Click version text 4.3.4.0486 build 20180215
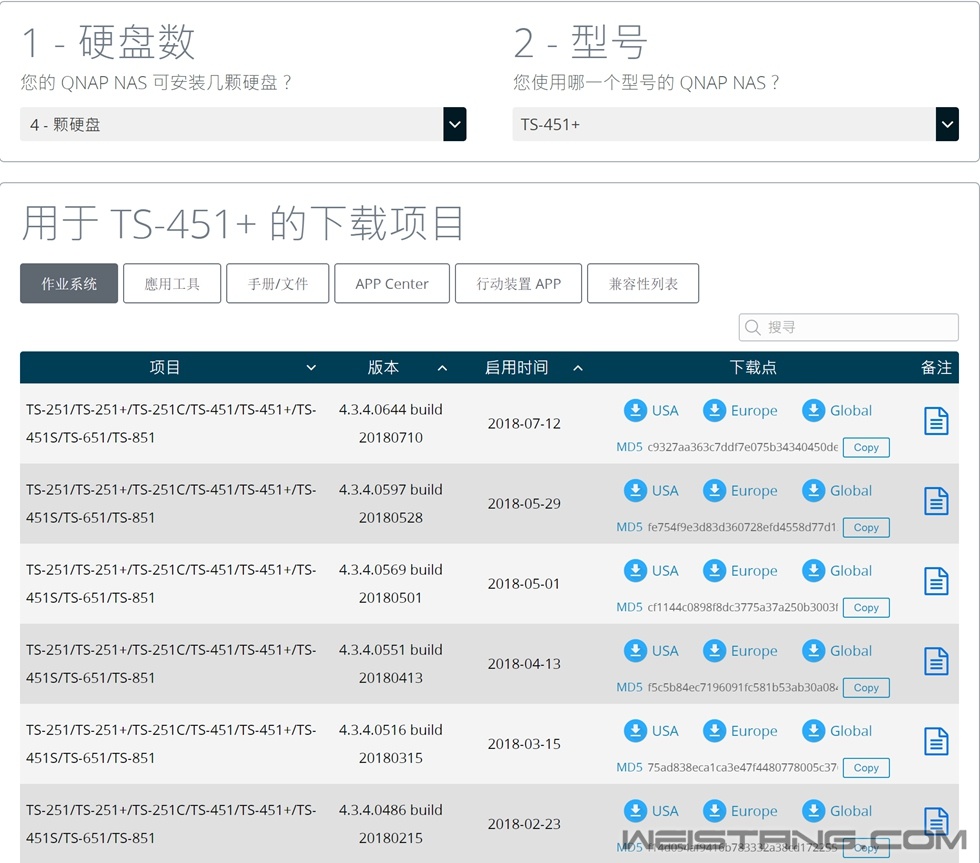 coord(391,823)
